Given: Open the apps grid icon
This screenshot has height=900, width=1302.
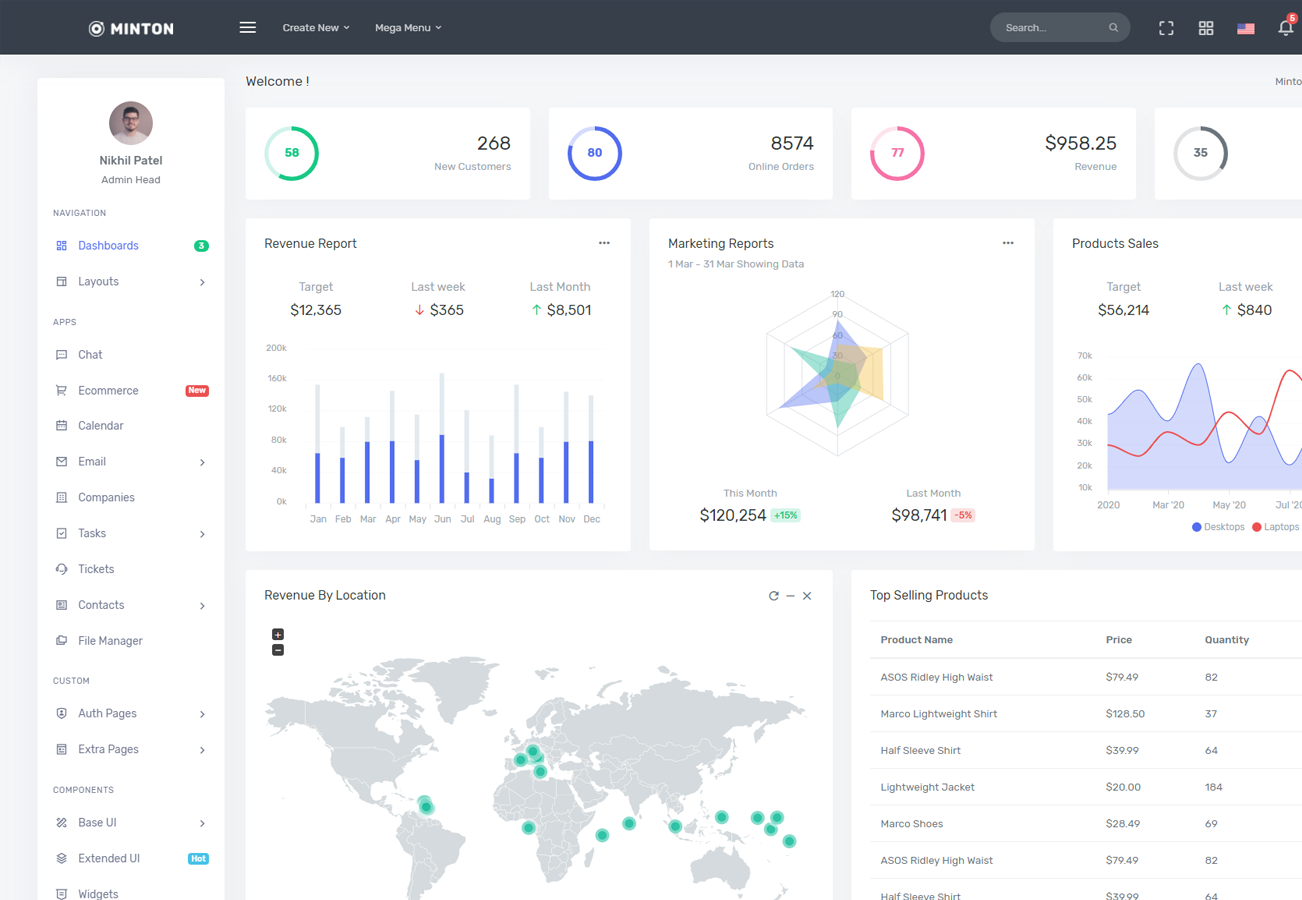Looking at the screenshot, I should (x=1206, y=28).
